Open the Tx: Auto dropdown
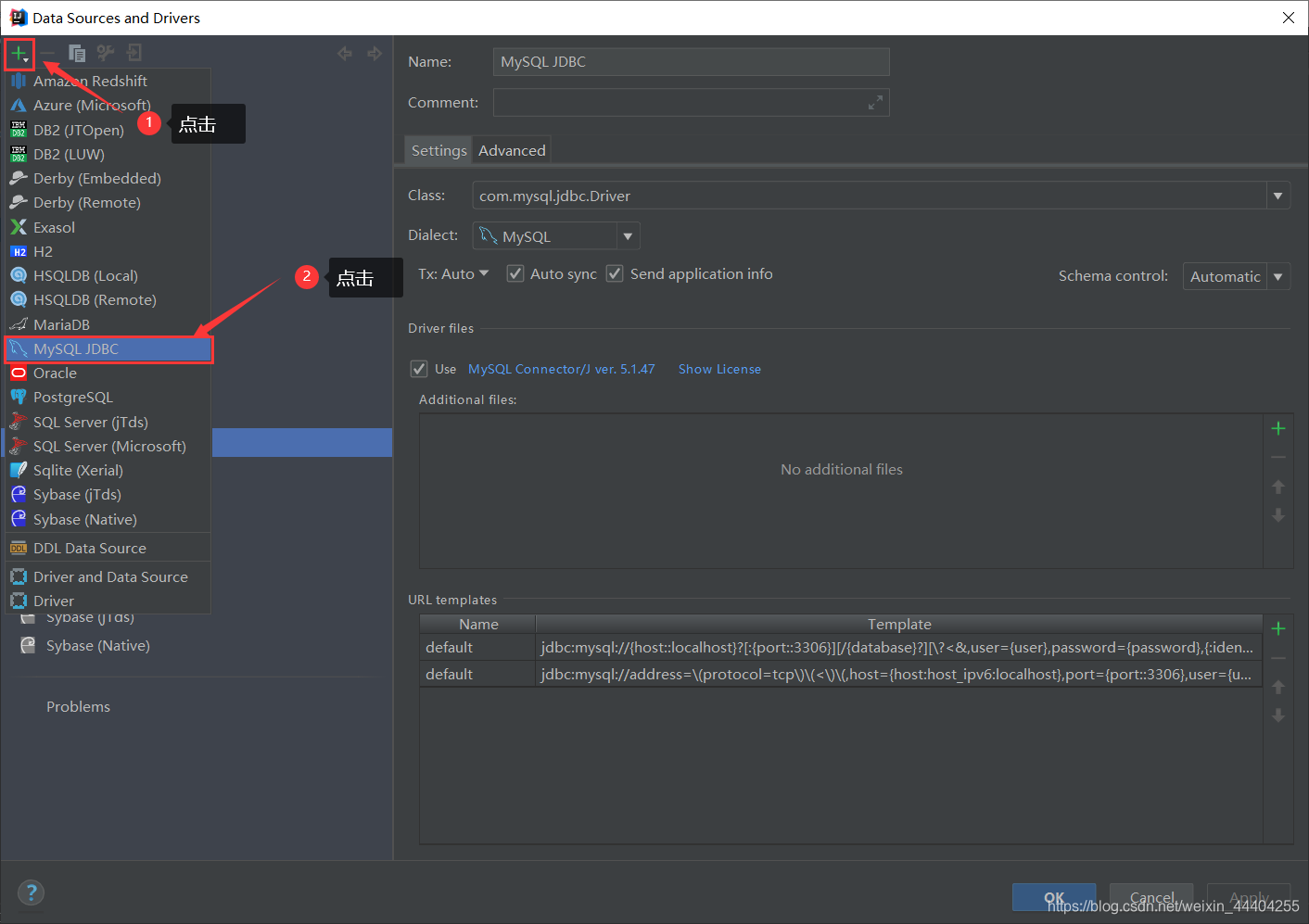The height and width of the screenshot is (924, 1309). click(x=452, y=274)
